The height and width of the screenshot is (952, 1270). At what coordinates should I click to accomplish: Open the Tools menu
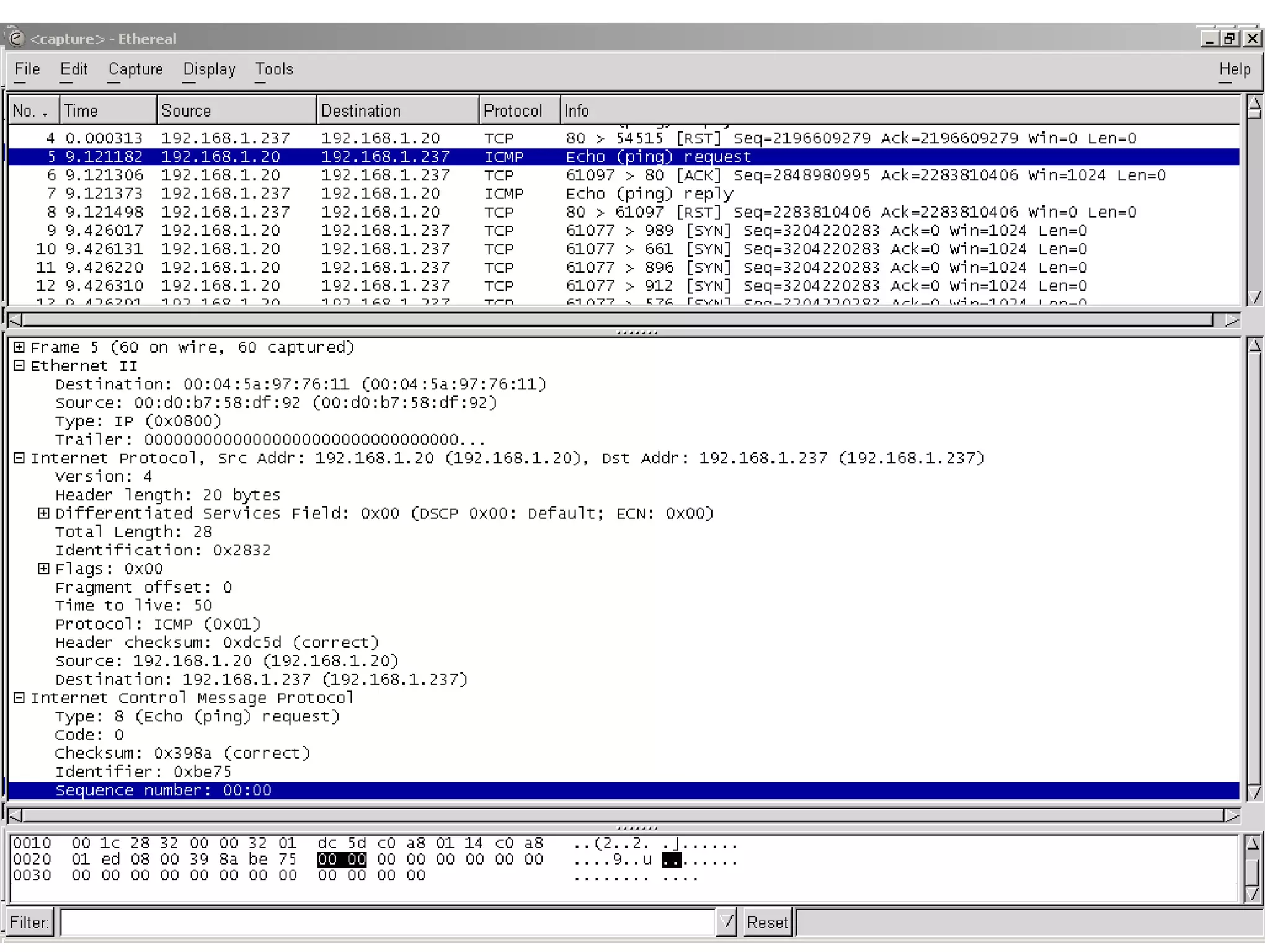point(274,69)
